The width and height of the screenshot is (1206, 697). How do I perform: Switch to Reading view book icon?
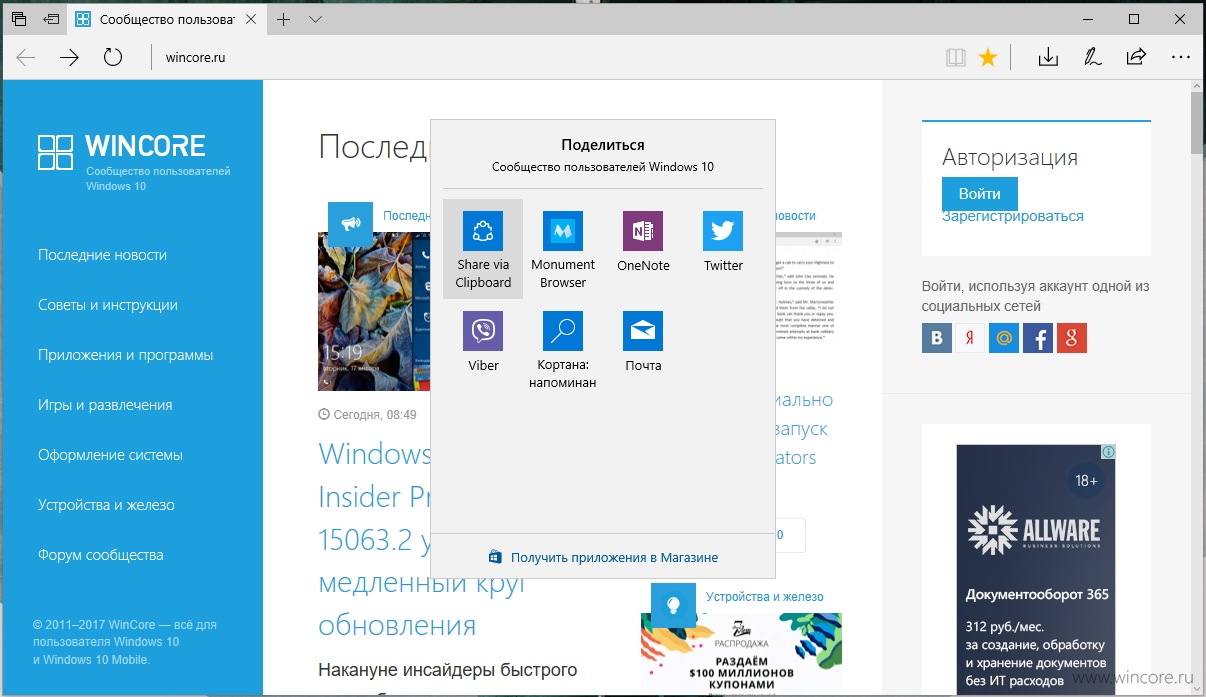tap(956, 57)
